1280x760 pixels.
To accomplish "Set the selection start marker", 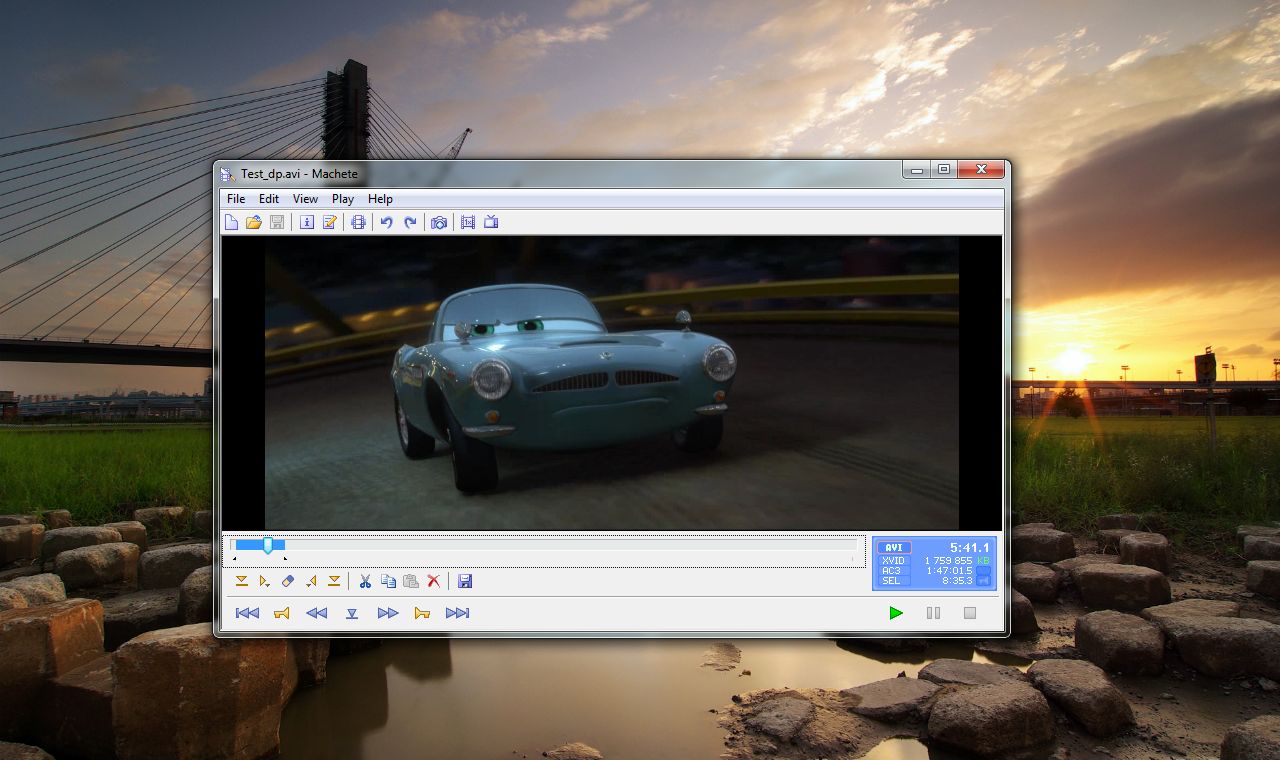I will 242,581.
